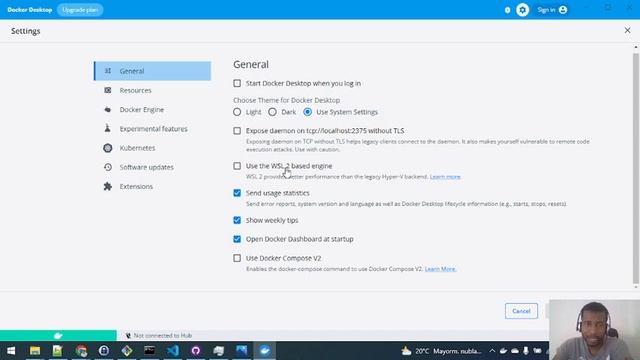Click the bug troubleshoot icon in header
Image resolution: width=640 pixels, height=360 pixels.
pyautogui.click(x=507, y=10)
